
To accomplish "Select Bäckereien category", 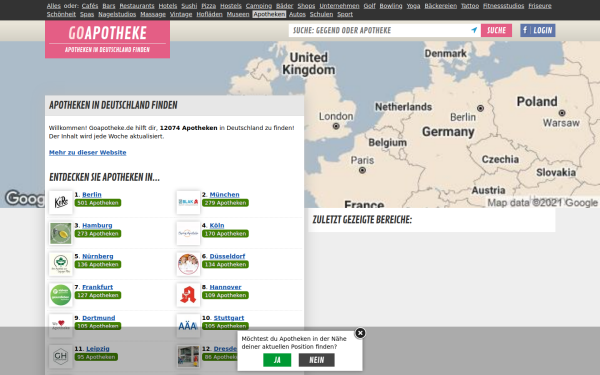I will click(x=440, y=6).
